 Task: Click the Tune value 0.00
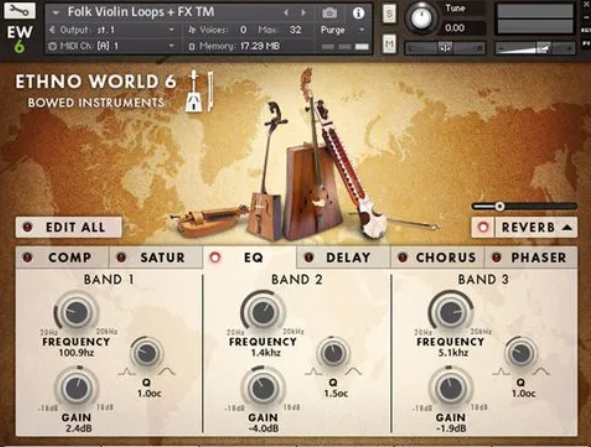454,28
